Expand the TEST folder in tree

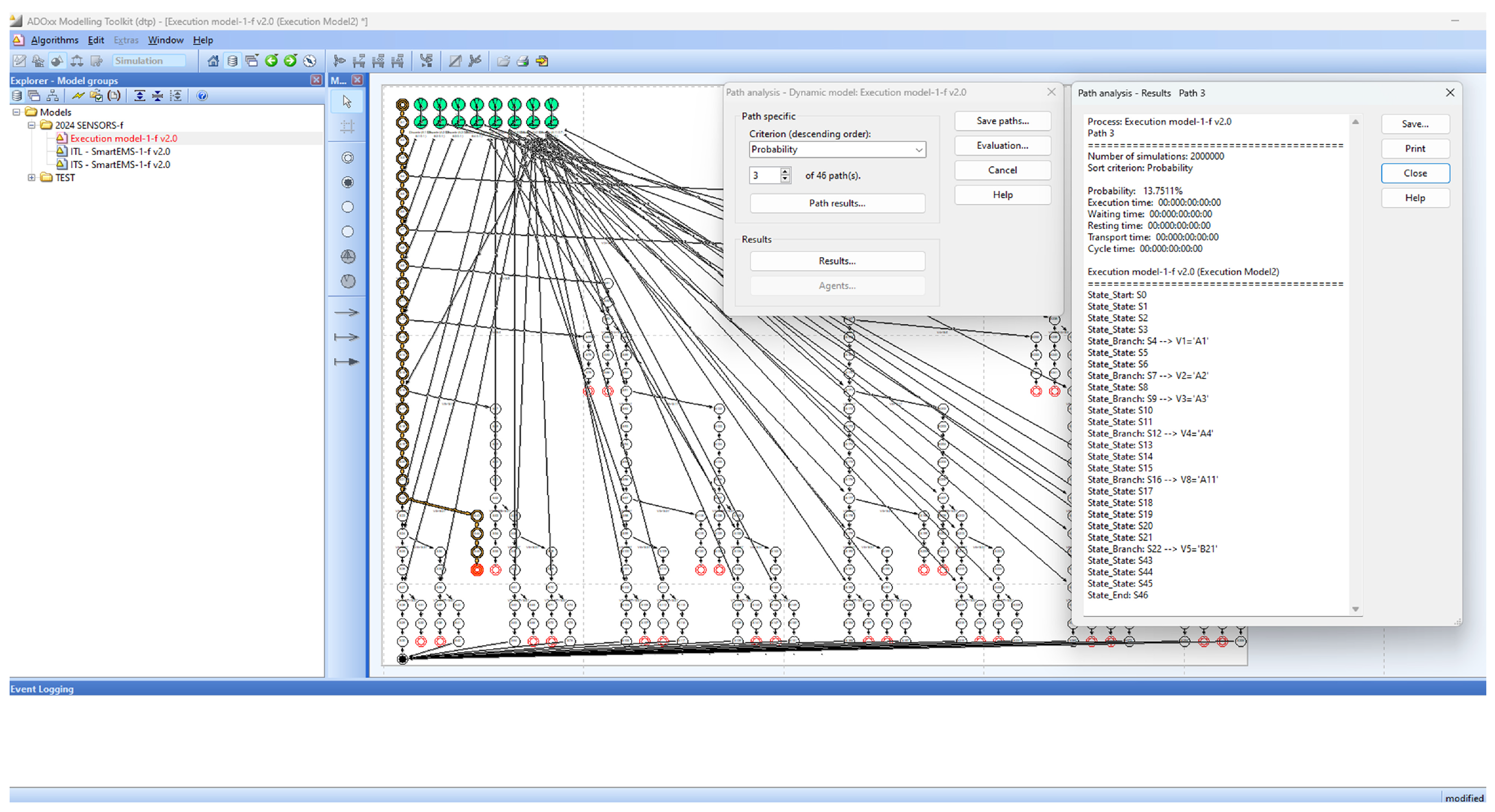[31, 178]
